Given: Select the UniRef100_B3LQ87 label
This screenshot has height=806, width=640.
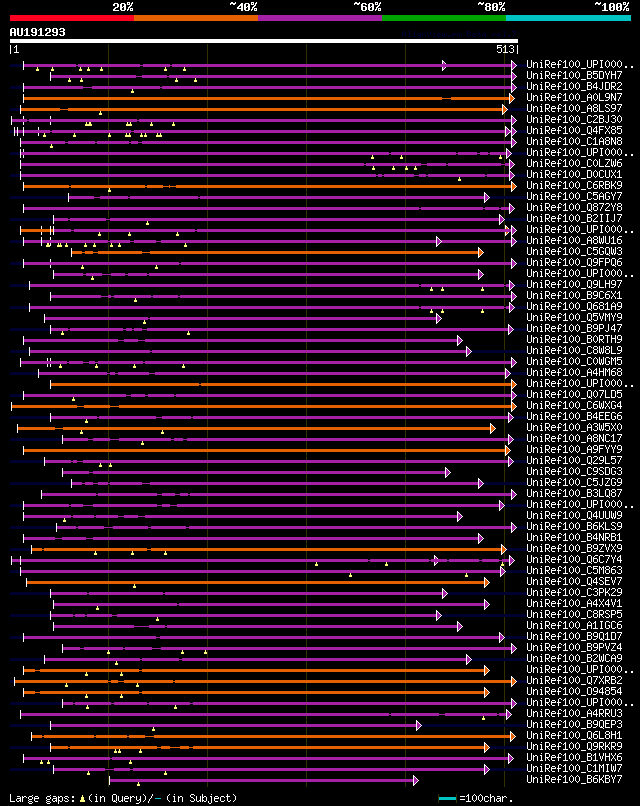Looking at the screenshot, I should coord(574,493).
